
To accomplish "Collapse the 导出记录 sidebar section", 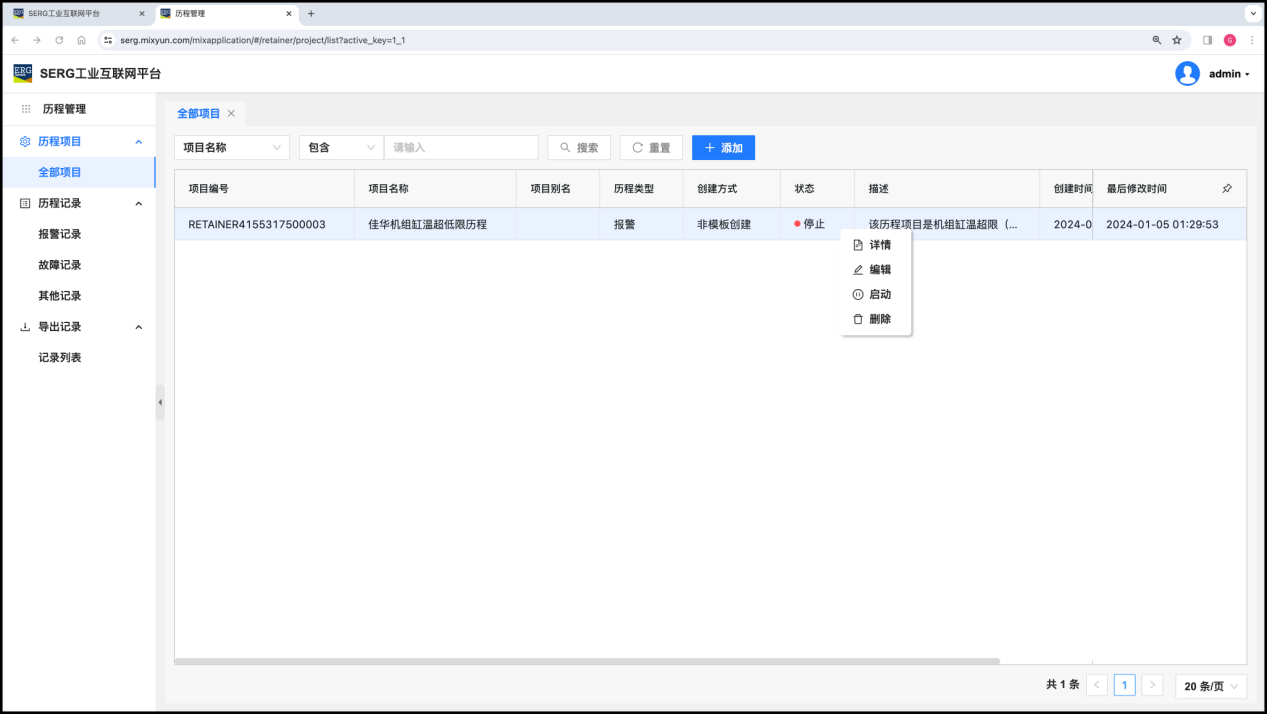I will click(138, 327).
